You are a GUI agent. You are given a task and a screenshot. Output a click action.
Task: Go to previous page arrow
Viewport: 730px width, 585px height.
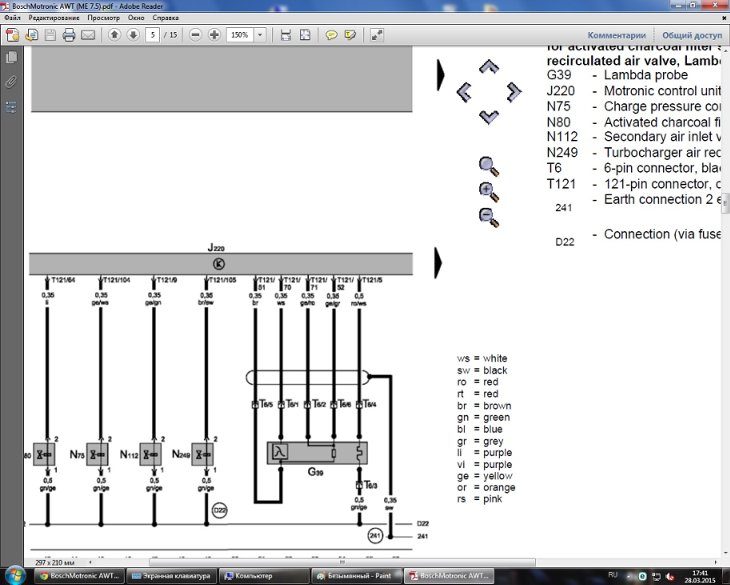pyautogui.click(x=115, y=35)
